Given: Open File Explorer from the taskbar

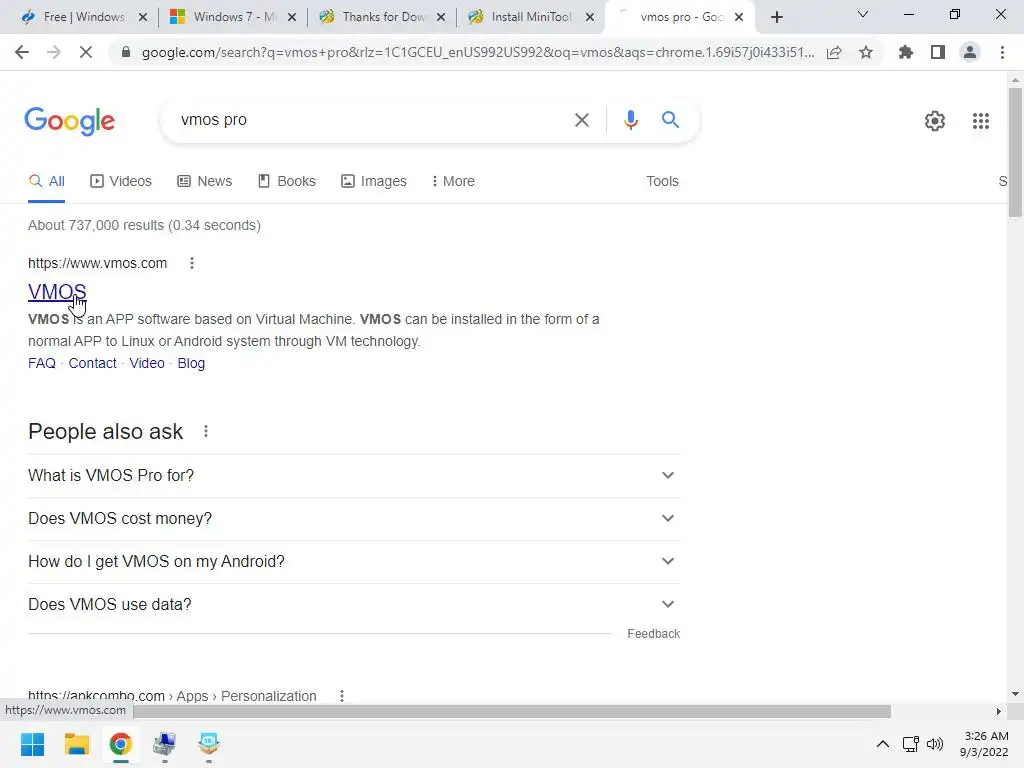Looking at the screenshot, I should 76,744.
